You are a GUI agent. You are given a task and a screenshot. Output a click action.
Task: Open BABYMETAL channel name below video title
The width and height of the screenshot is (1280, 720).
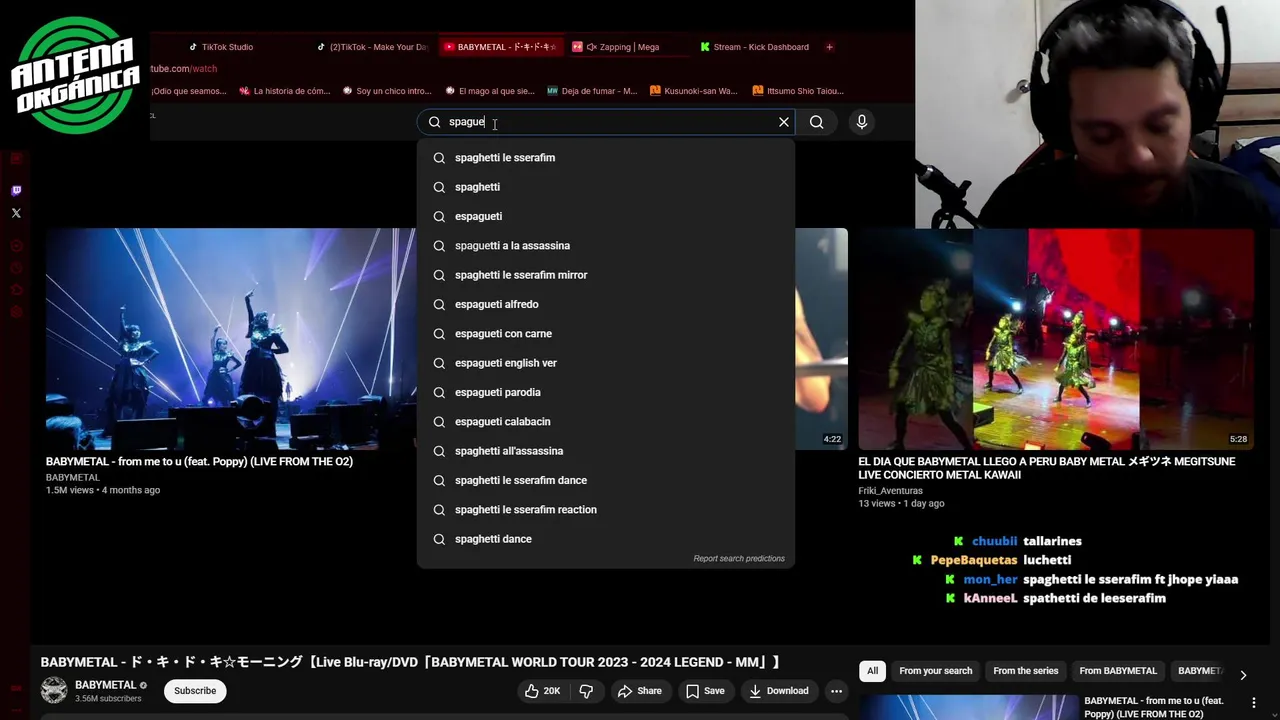(105, 685)
